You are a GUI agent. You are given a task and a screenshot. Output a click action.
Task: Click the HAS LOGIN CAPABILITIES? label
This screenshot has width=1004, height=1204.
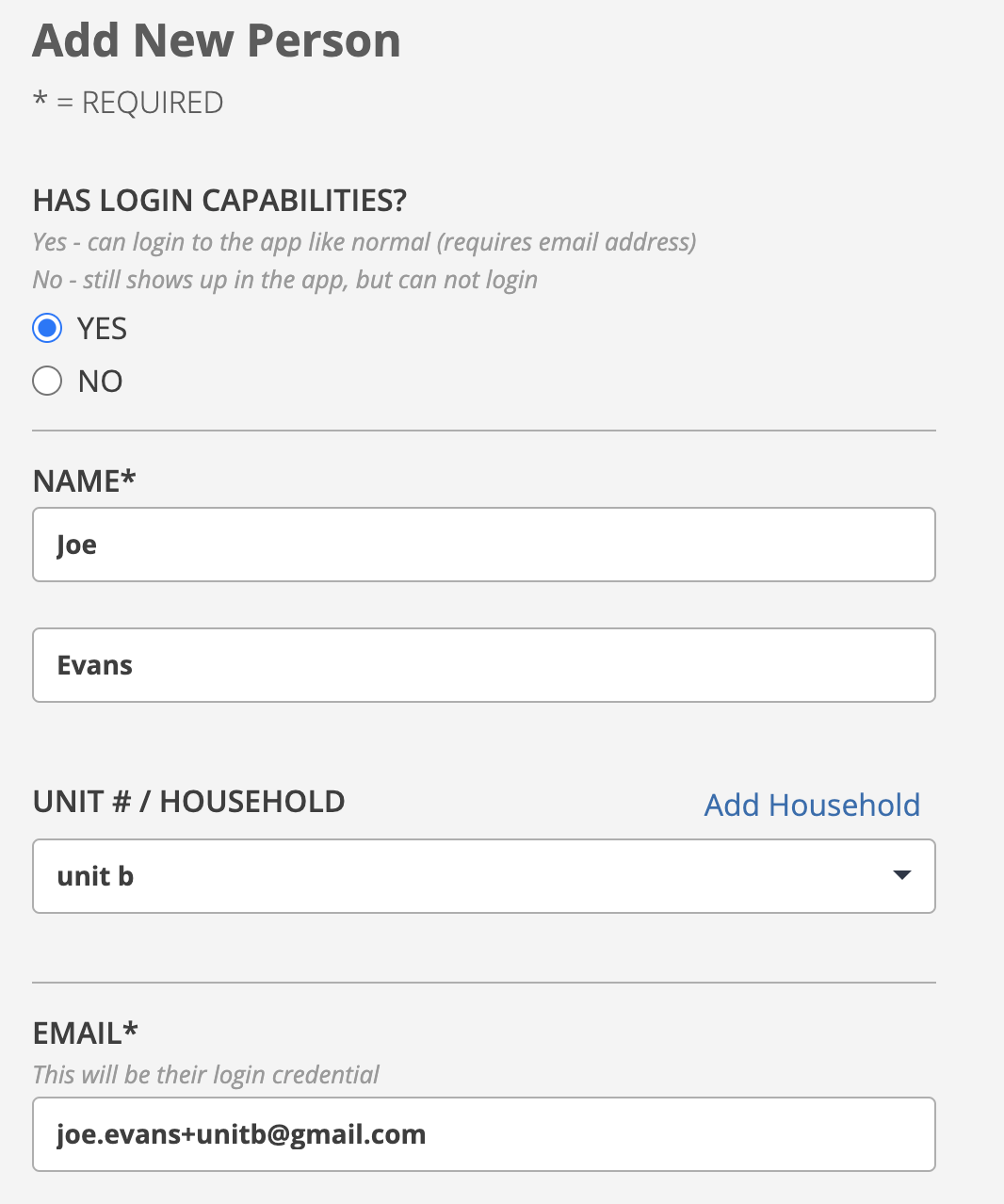tap(219, 200)
